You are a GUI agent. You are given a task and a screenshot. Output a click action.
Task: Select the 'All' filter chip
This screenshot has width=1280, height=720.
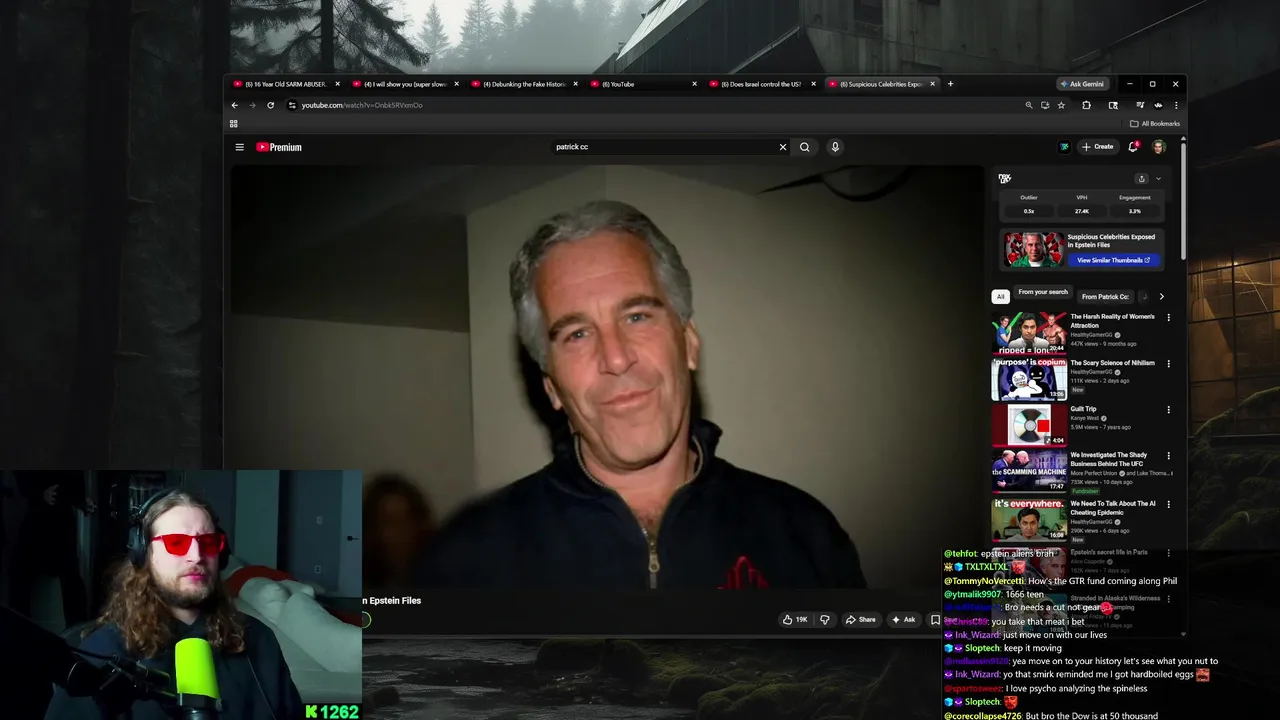1000,297
